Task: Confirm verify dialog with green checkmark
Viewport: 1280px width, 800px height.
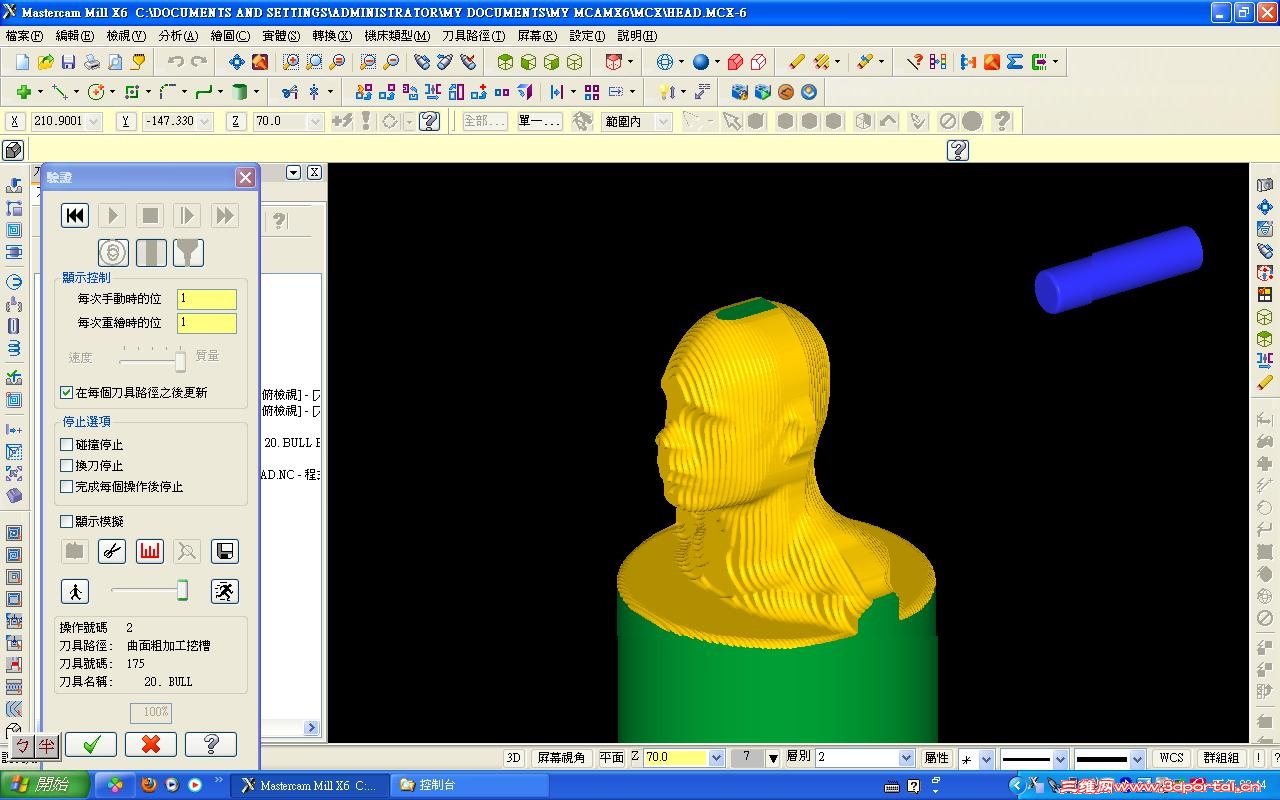Action: tap(91, 744)
